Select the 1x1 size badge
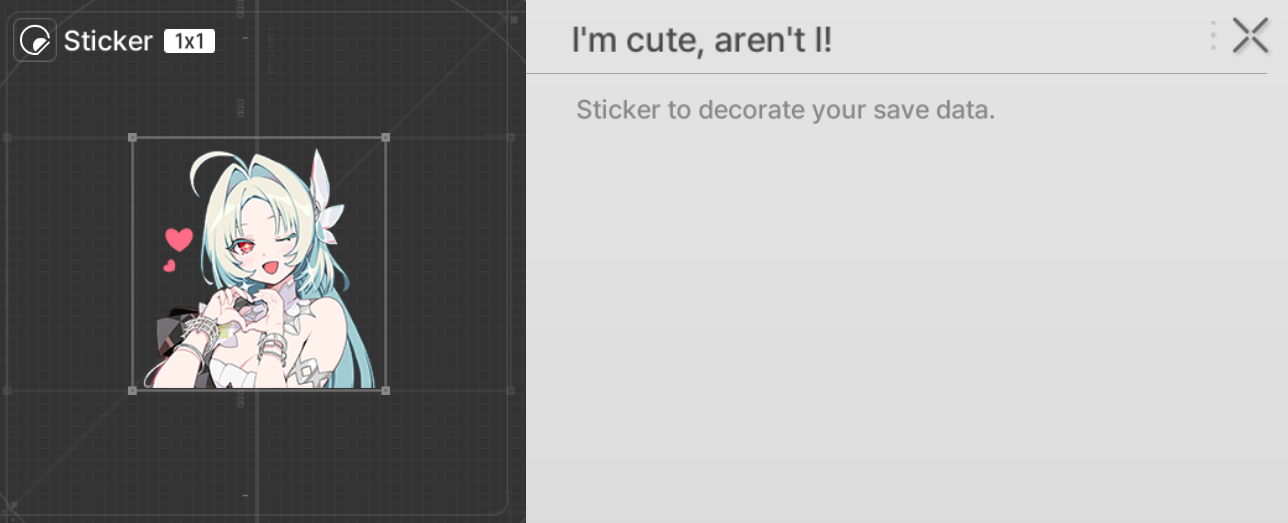 (189, 41)
